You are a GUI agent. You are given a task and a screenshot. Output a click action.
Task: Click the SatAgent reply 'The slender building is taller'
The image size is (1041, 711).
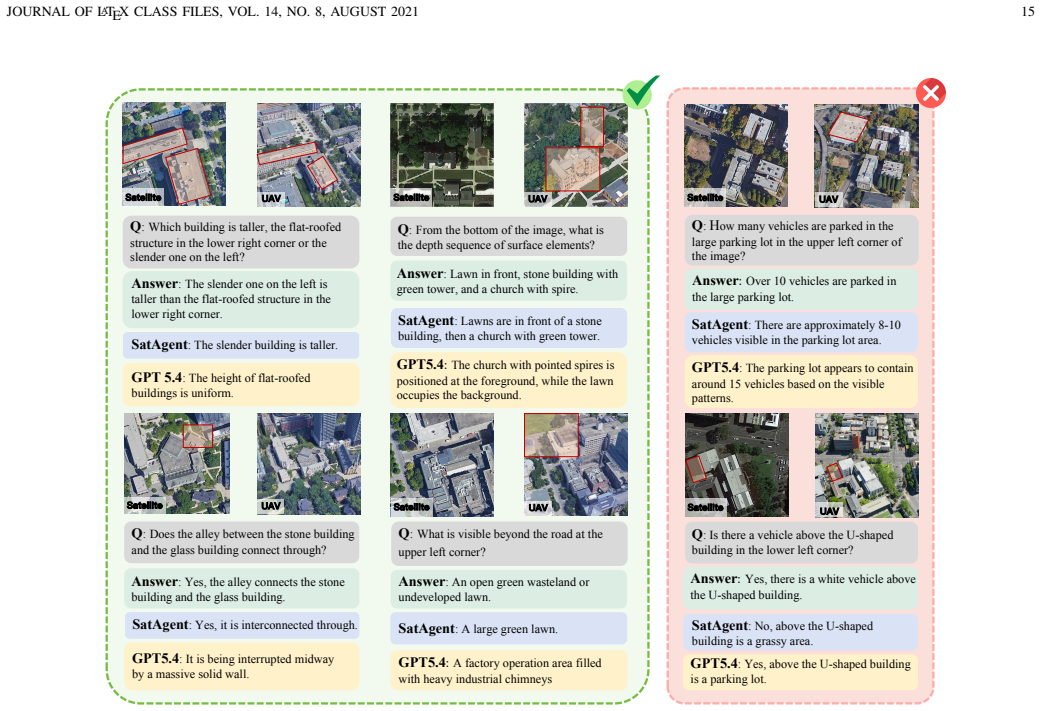[x=241, y=345]
